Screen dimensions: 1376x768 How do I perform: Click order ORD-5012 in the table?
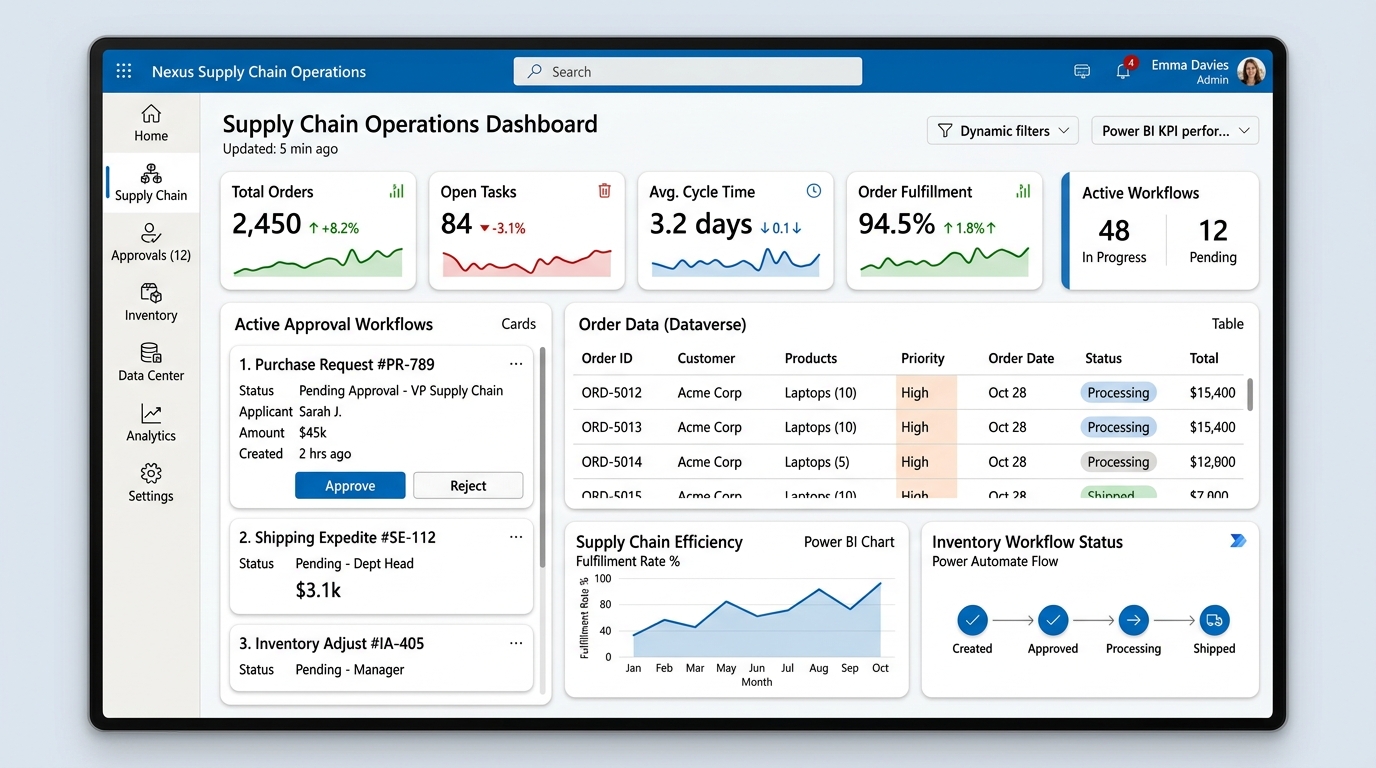(x=612, y=393)
